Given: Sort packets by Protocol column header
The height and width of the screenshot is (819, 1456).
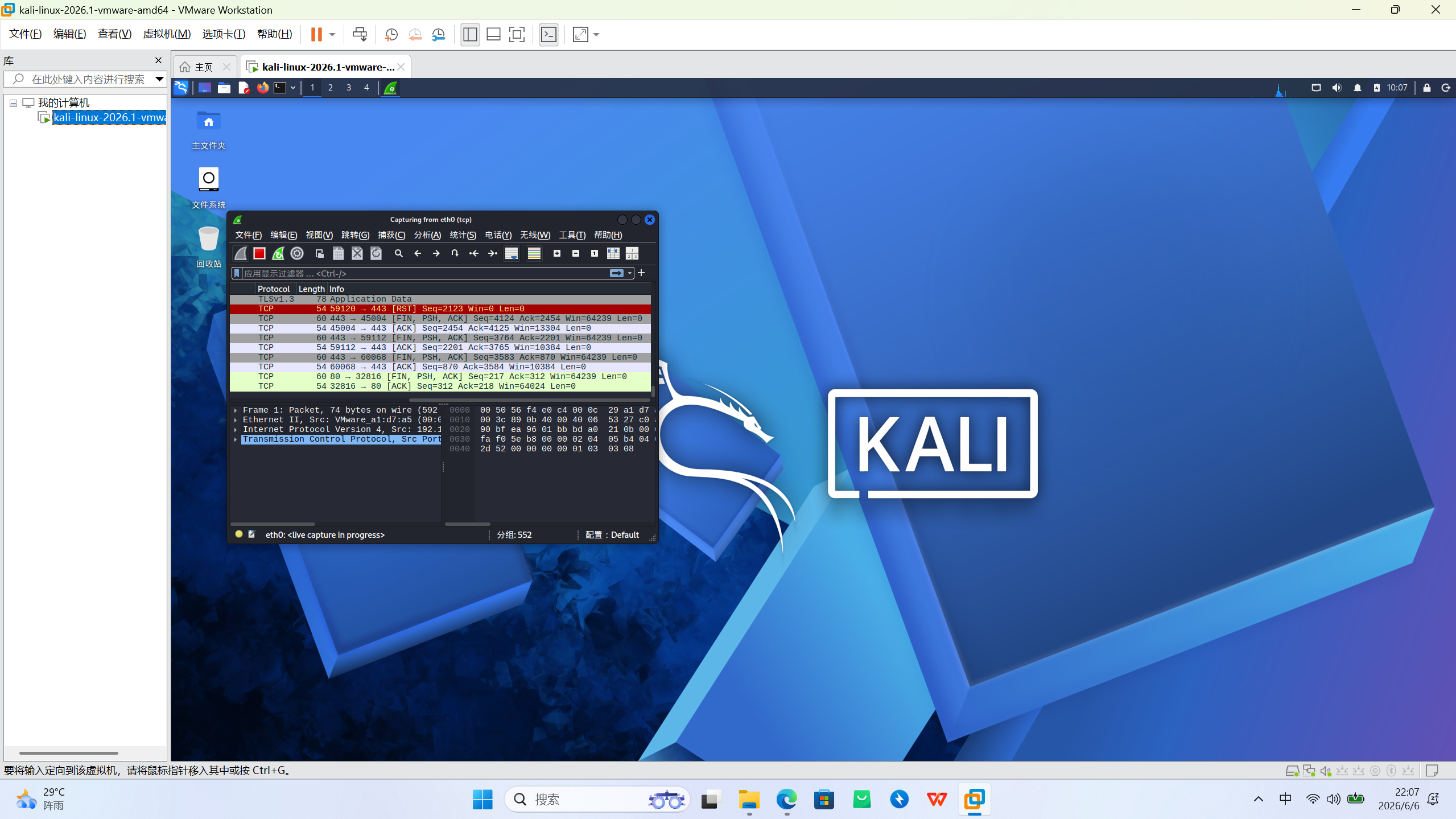Looking at the screenshot, I should click(x=274, y=289).
